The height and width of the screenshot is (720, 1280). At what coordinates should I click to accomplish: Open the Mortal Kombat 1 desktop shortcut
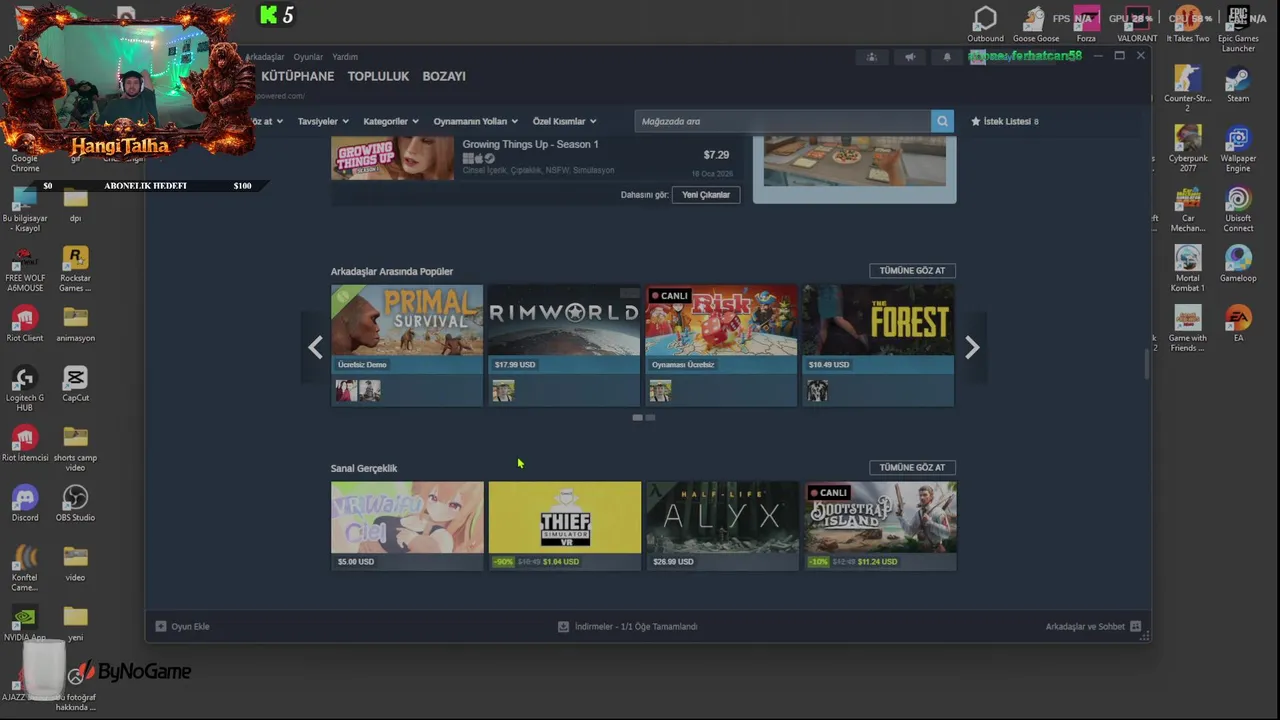click(1188, 268)
